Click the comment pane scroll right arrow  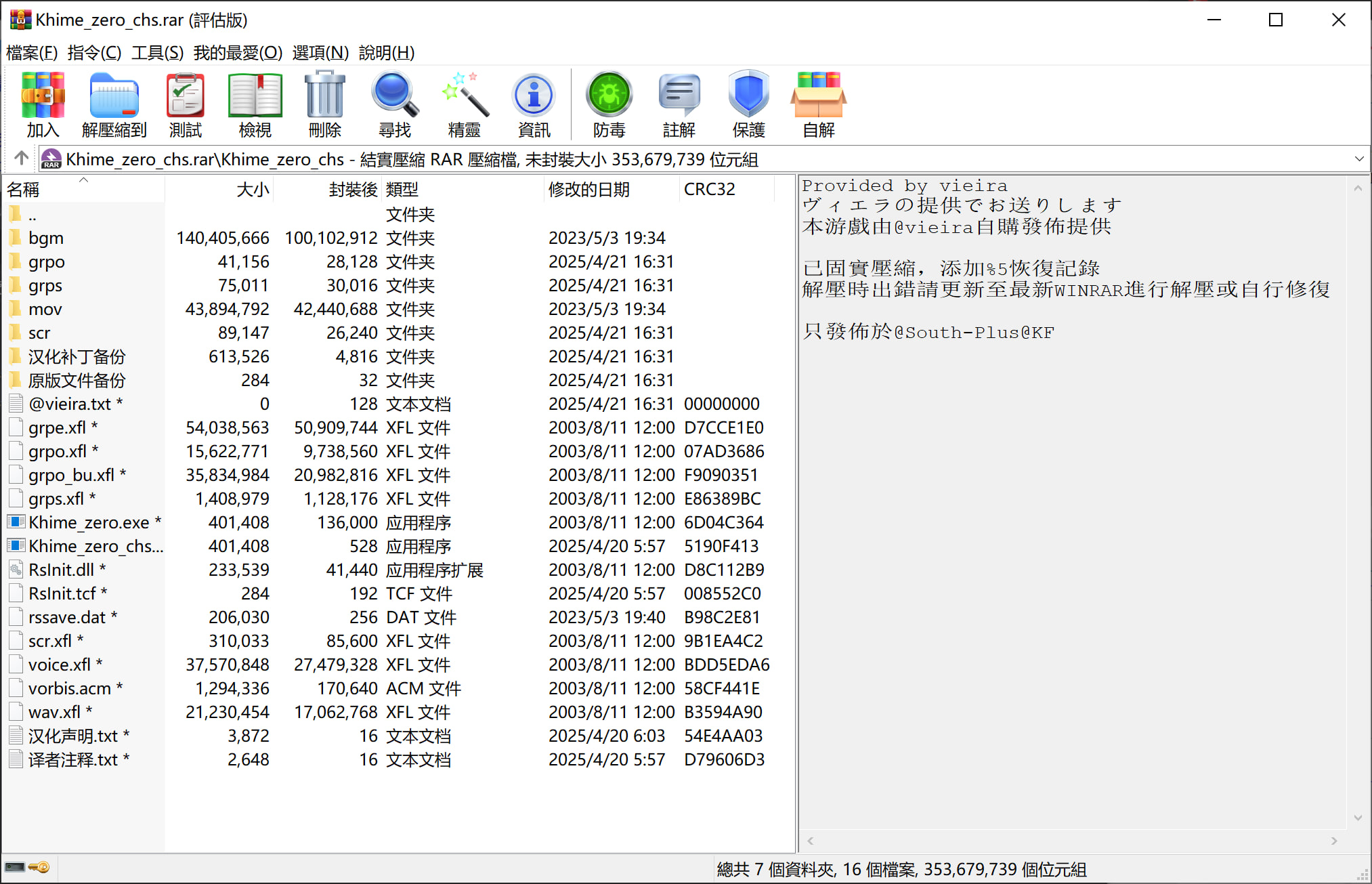[x=1334, y=841]
